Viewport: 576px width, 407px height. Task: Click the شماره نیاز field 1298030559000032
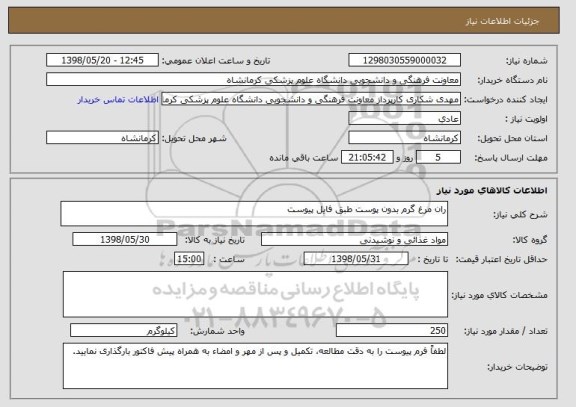[x=404, y=60]
